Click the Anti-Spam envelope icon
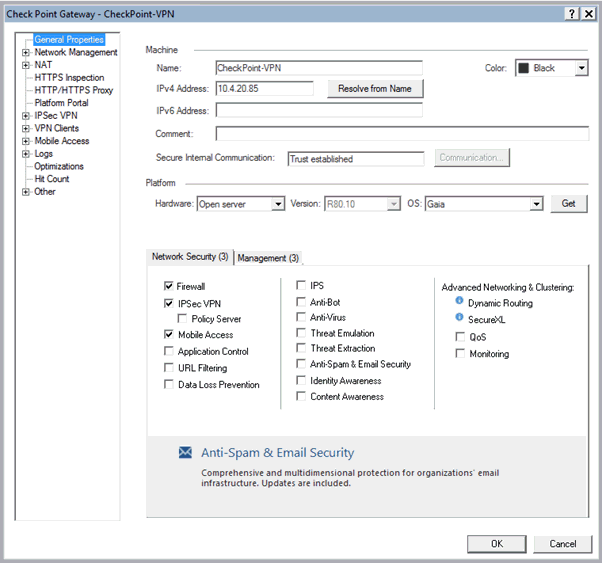602x563 pixels. (185, 453)
